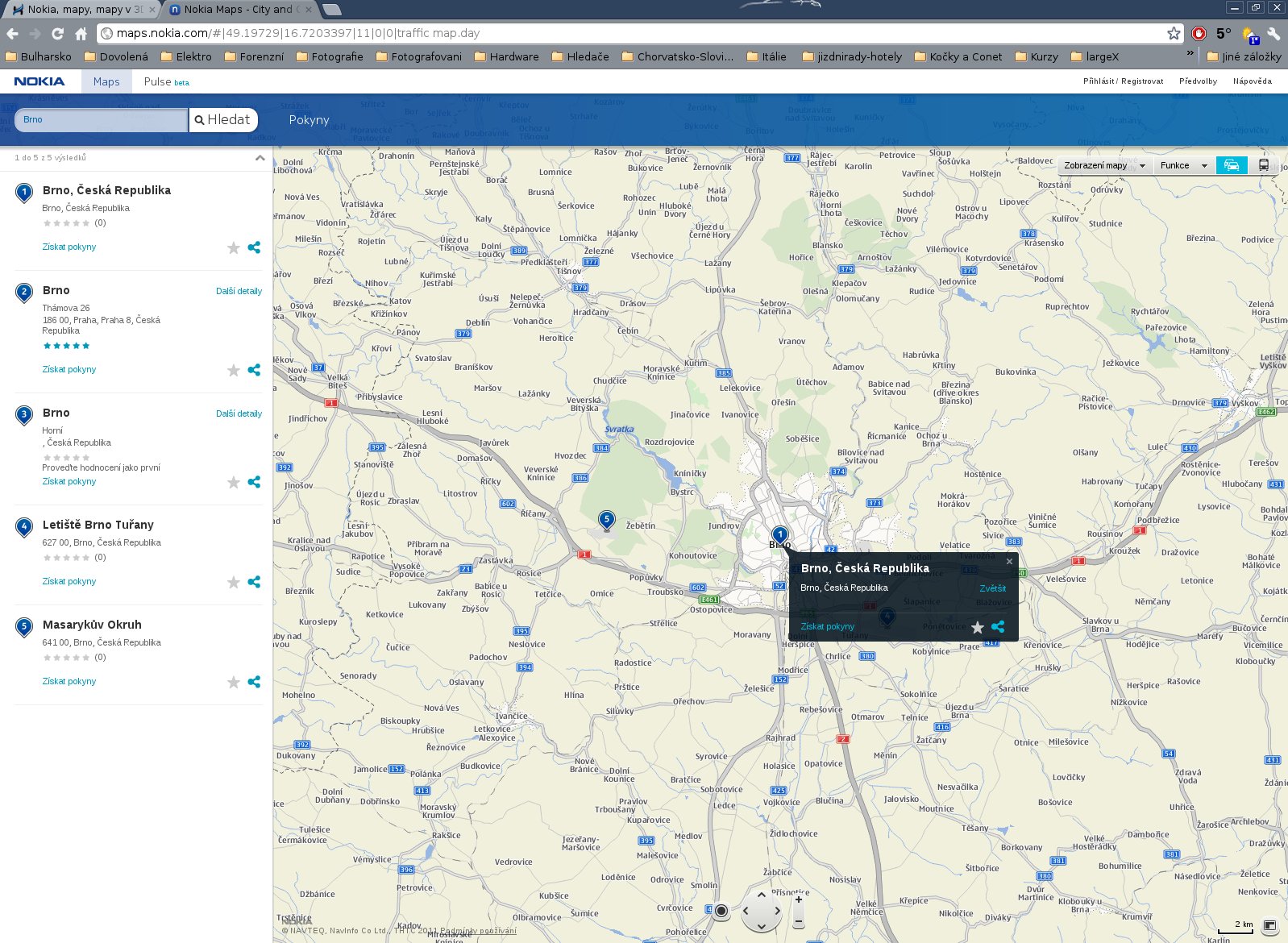Pan the map up with the arrow
This screenshot has height=943, width=1288.
[761, 895]
